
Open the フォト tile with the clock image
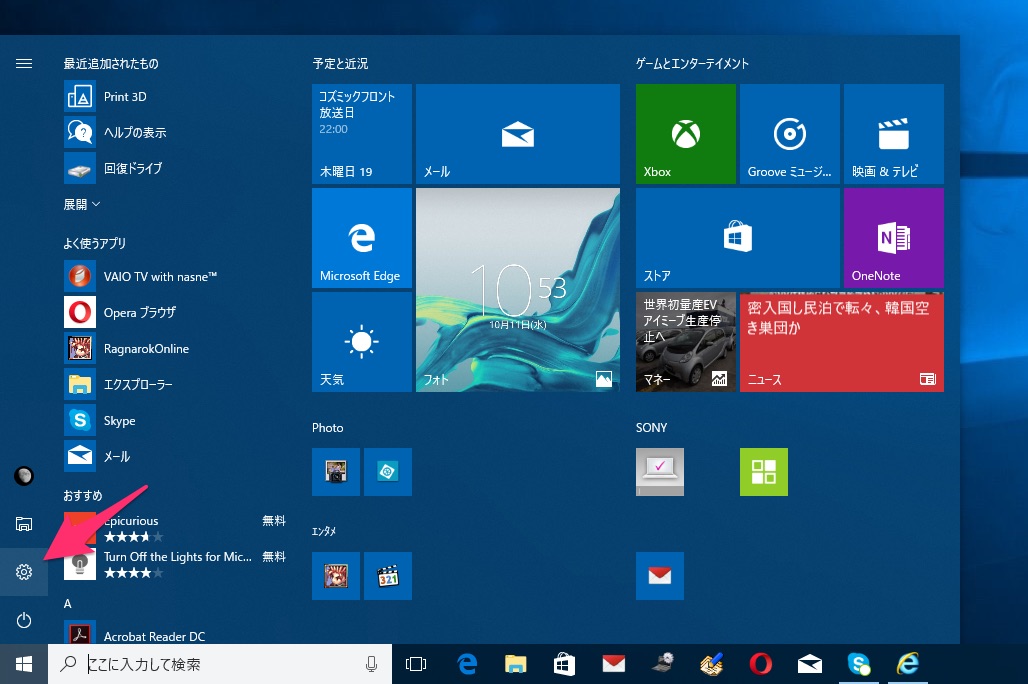click(x=518, y=290)
